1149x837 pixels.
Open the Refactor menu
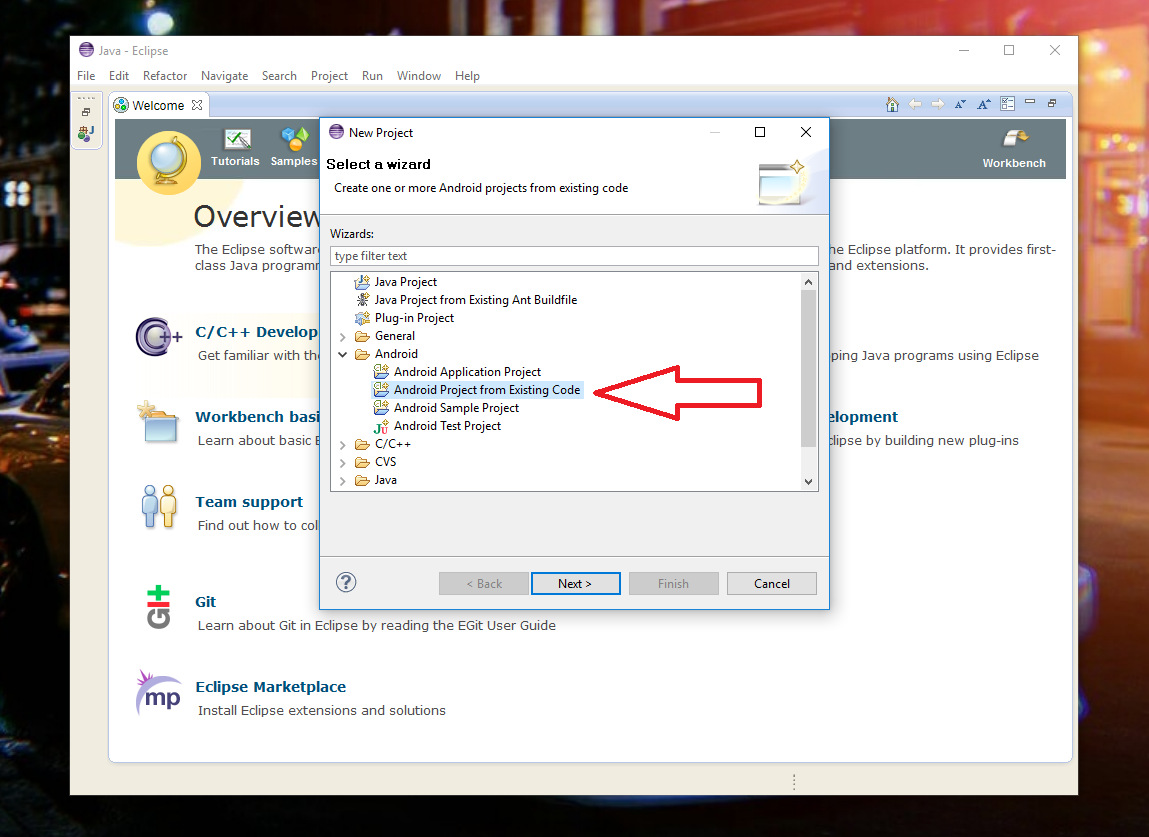pos(165,76)
